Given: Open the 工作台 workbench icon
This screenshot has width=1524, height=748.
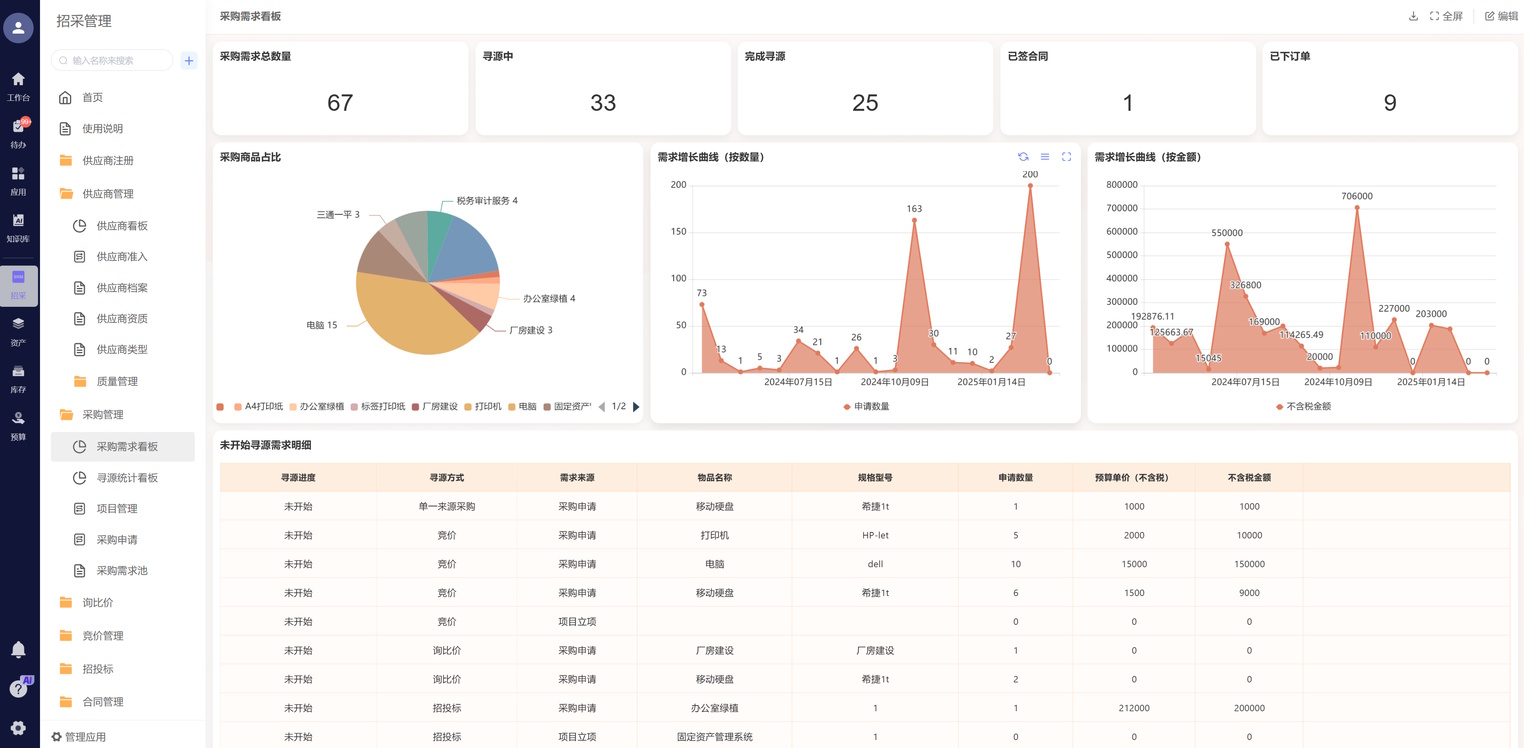Looking at the screenshot, I should coord(18,86).
